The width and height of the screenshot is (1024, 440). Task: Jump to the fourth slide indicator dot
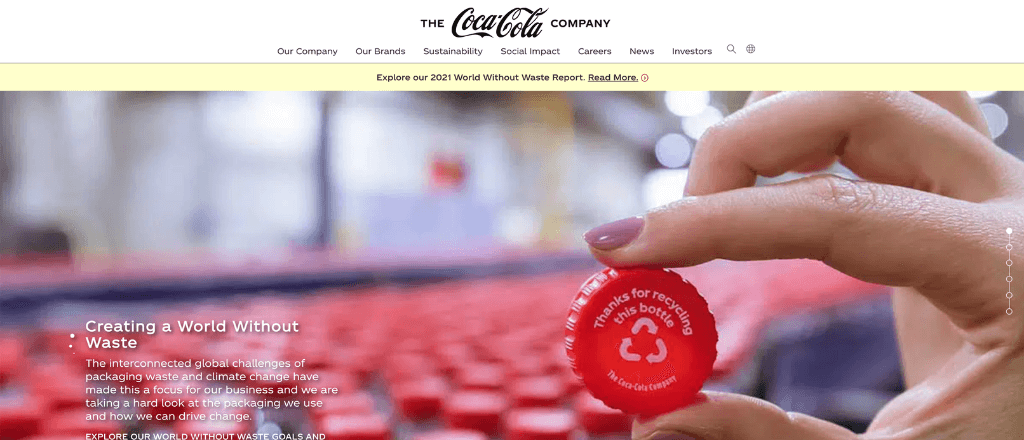point(1009,279)
